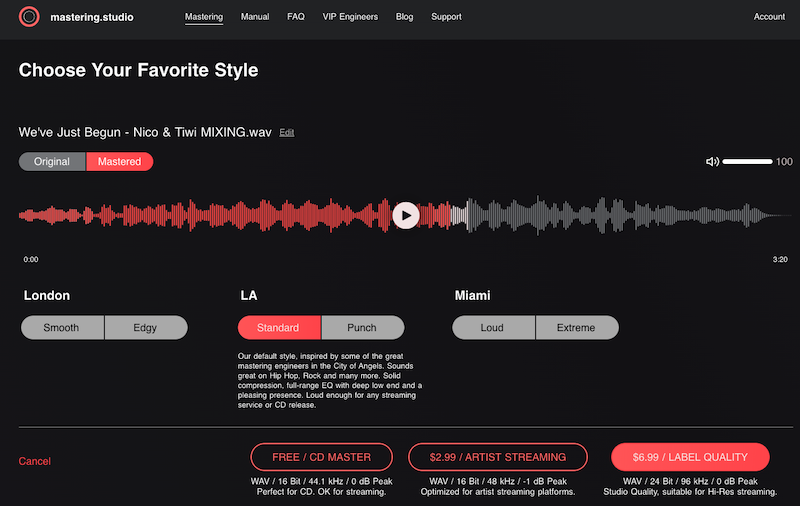
Task: Open the Account menu
Action: click(x=769, y=17)
